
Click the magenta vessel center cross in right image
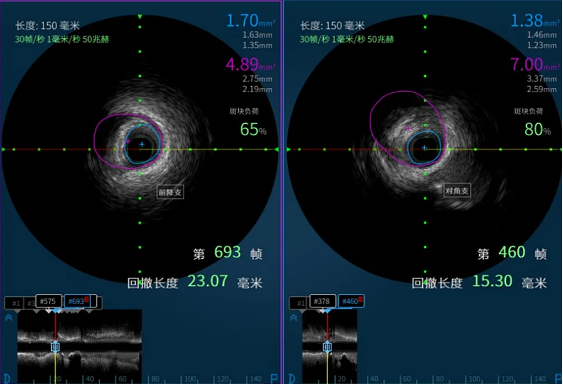pos(408,128)
